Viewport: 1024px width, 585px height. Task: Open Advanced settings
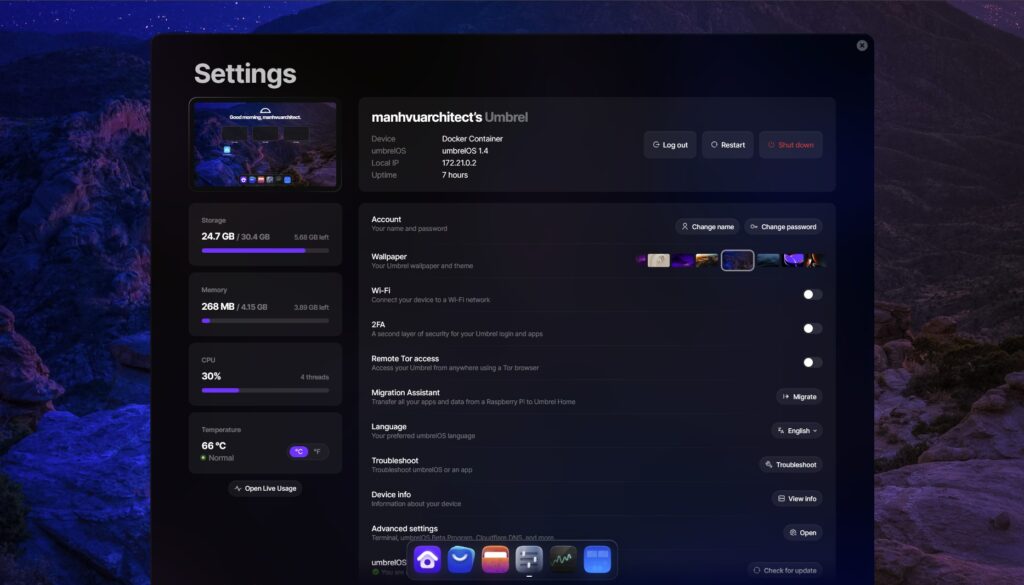802,533
